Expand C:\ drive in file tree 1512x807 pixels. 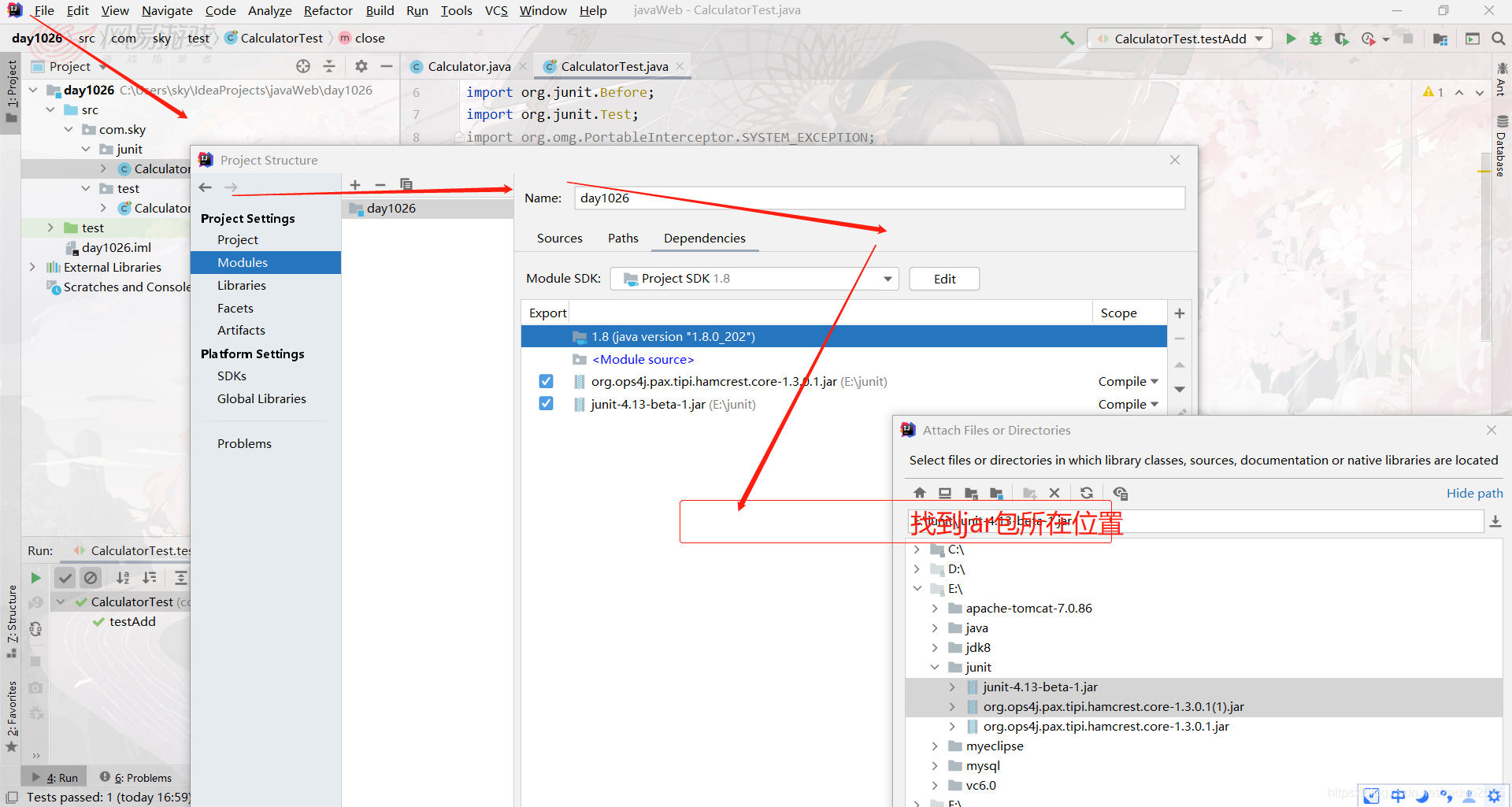click(917, 550)
